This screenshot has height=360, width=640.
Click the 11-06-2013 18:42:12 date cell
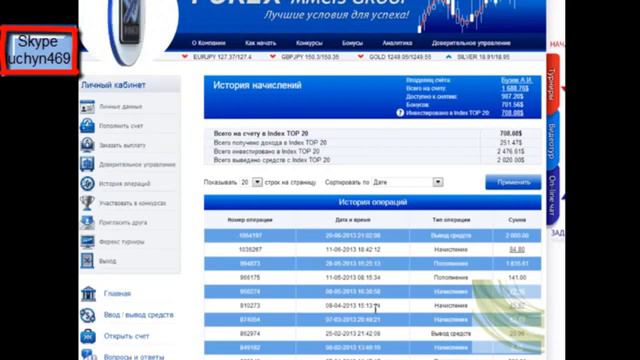(353, 249)
